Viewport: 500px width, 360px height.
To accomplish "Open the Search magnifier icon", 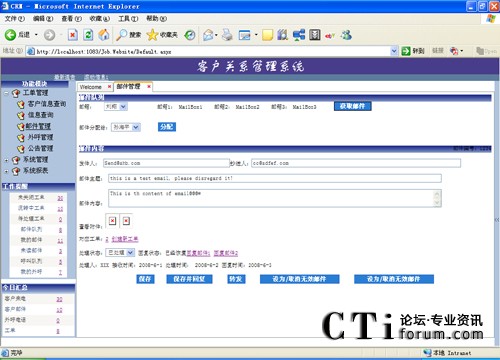I will 121,35.
